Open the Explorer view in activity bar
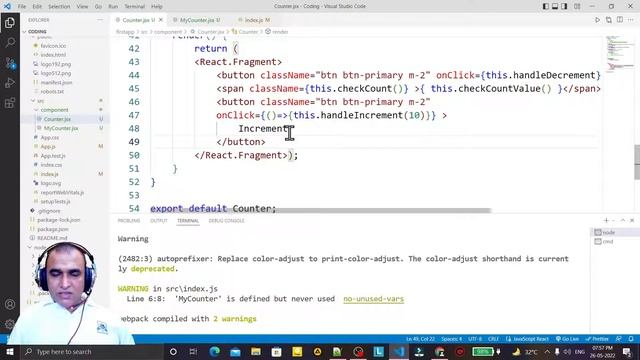Screen dimensions: 640x360 pyautogui.click(x=10, y=22)
